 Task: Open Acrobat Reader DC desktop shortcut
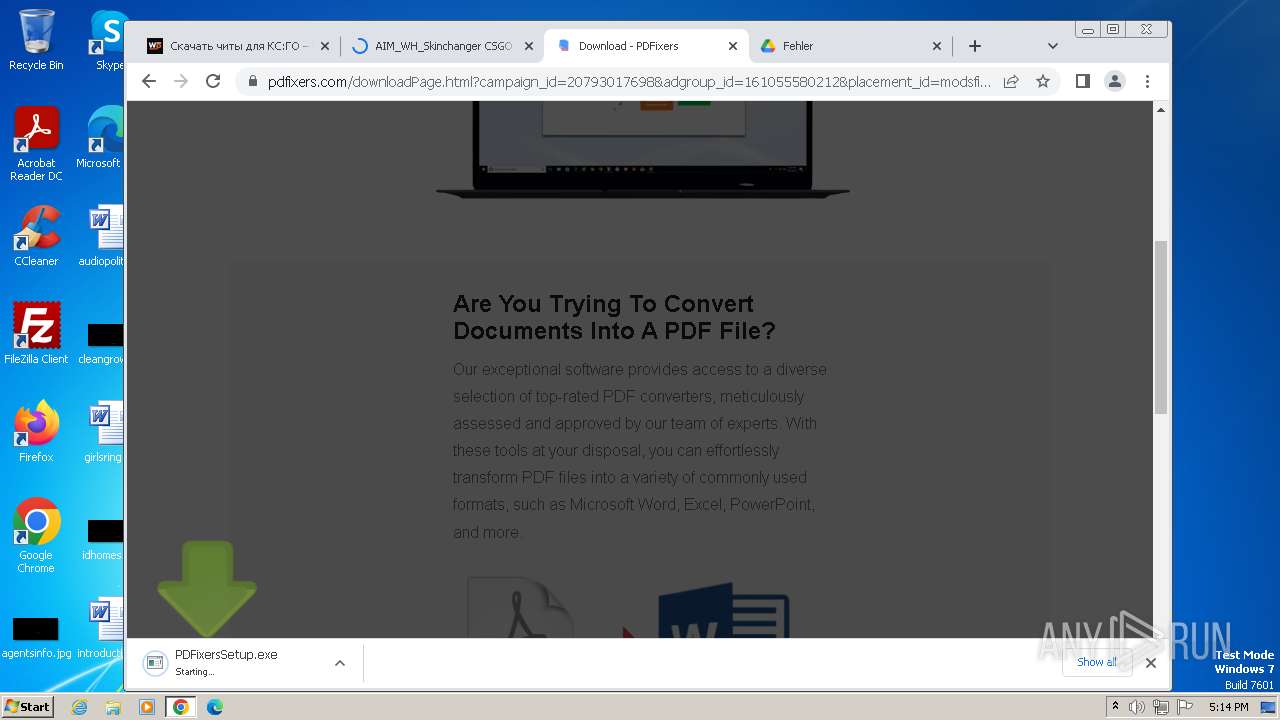click(x=36, y=144)
